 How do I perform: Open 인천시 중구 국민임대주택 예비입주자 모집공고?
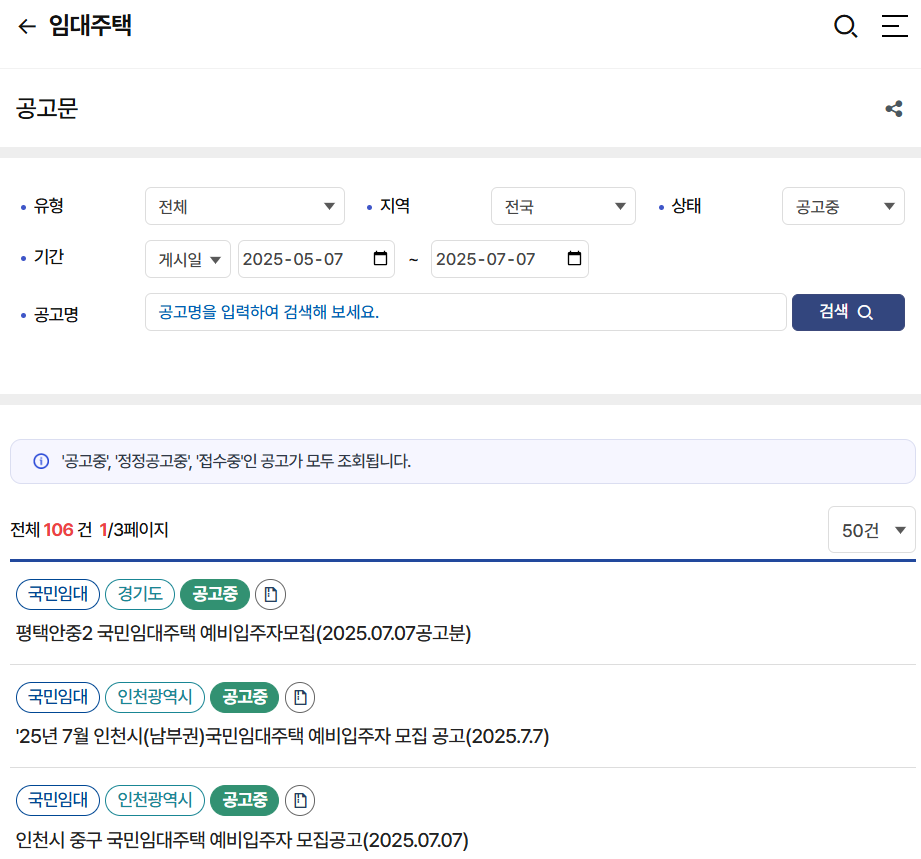click(242, 840)
